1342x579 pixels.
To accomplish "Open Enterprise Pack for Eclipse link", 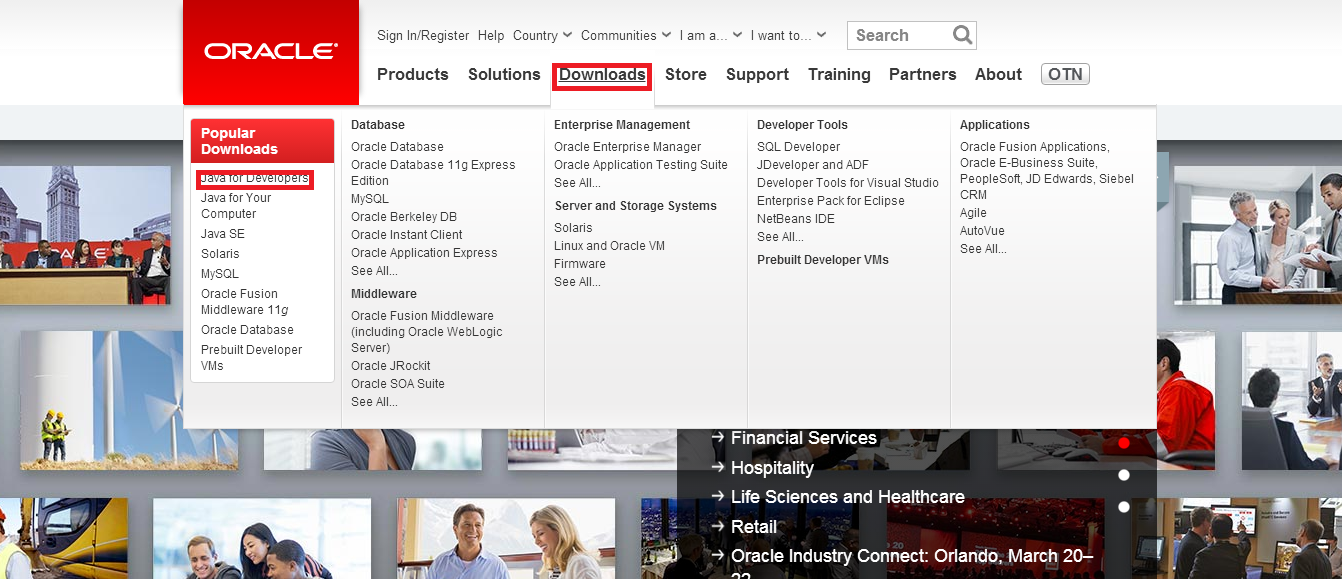I will [831, 201].
